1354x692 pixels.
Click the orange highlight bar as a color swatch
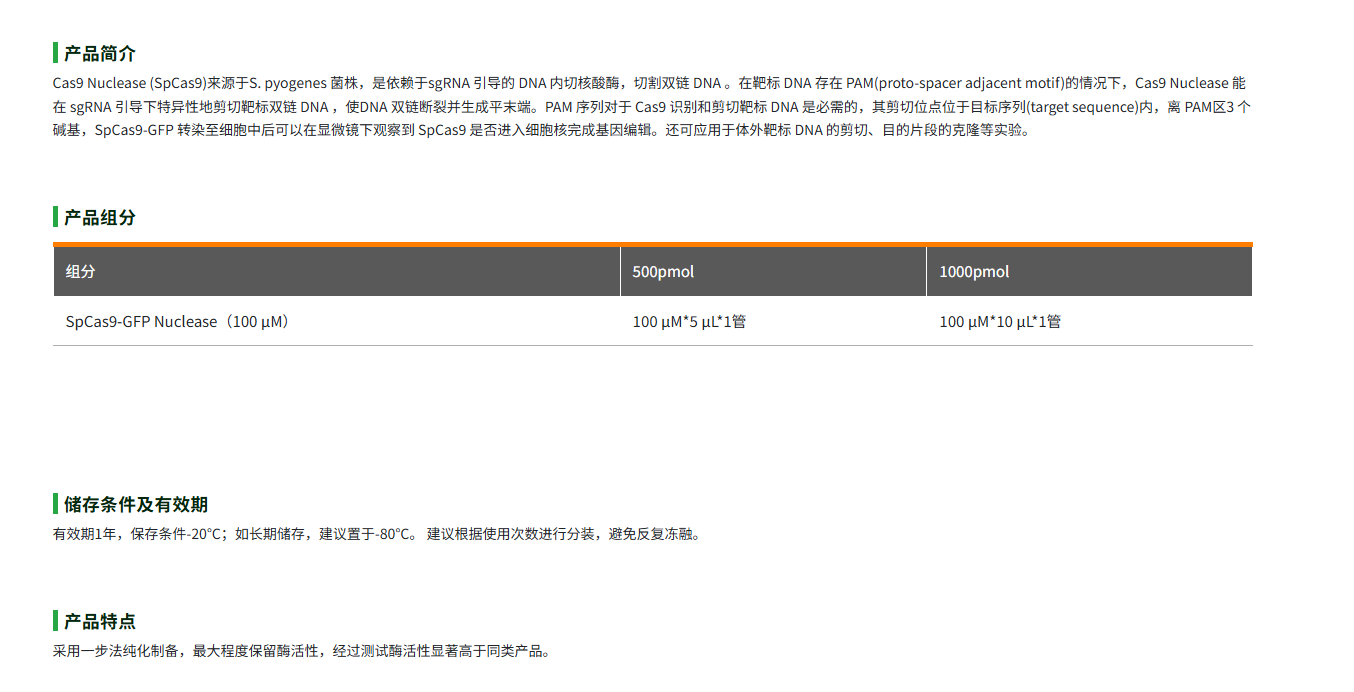click(x=652, y=243)
